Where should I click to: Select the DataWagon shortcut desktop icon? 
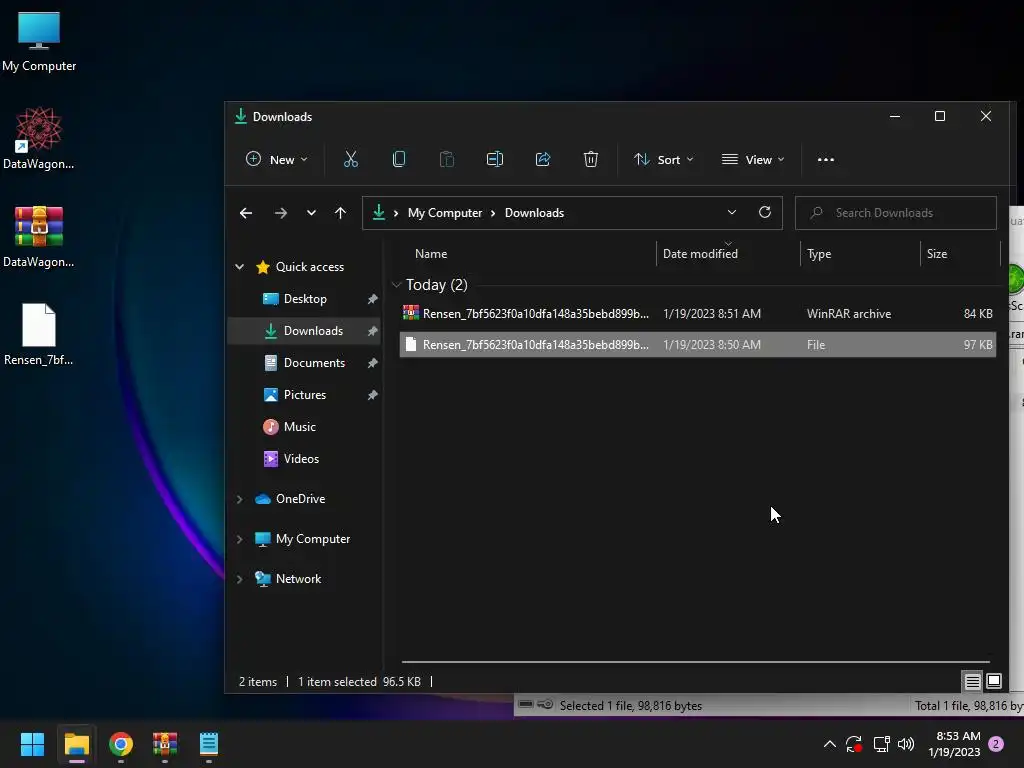[39, 138]
